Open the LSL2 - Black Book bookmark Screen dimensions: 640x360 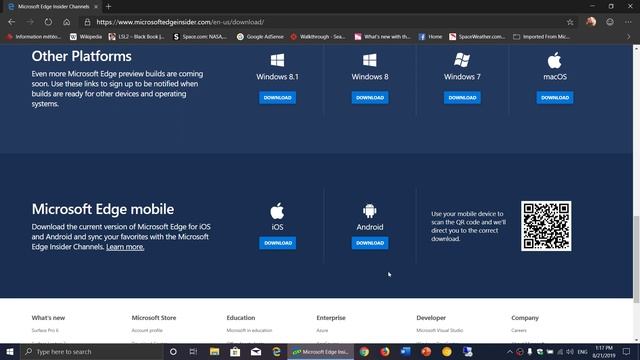[136, 37]
